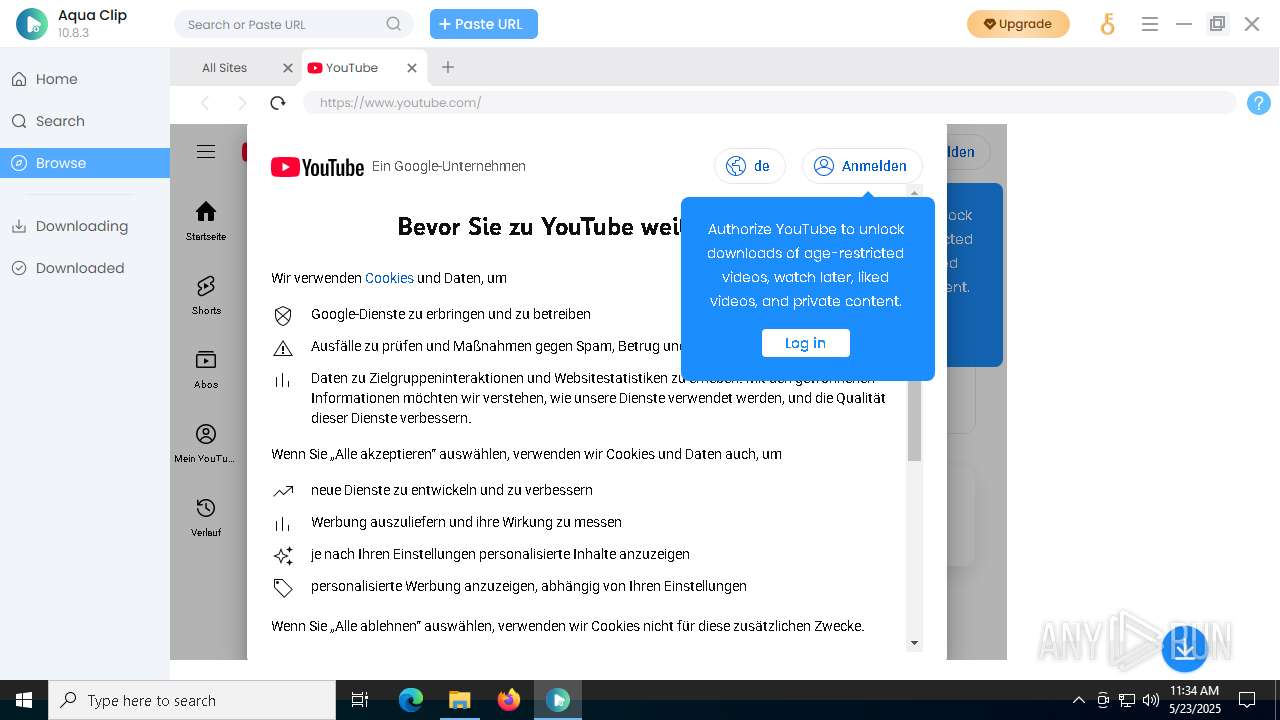Open Mein YouTube section

point(206,443)
